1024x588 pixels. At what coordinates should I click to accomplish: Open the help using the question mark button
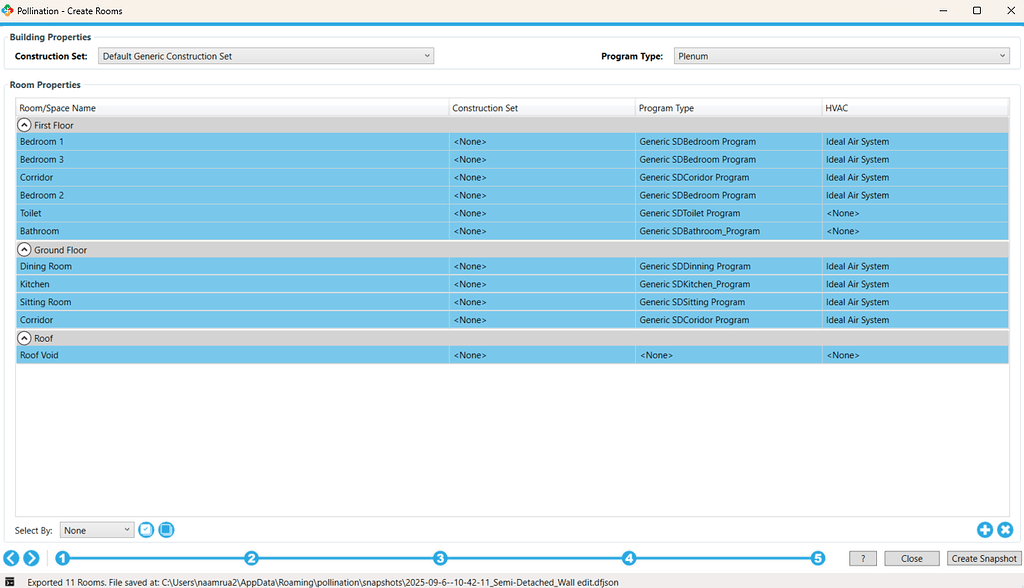tap(862, 558)
